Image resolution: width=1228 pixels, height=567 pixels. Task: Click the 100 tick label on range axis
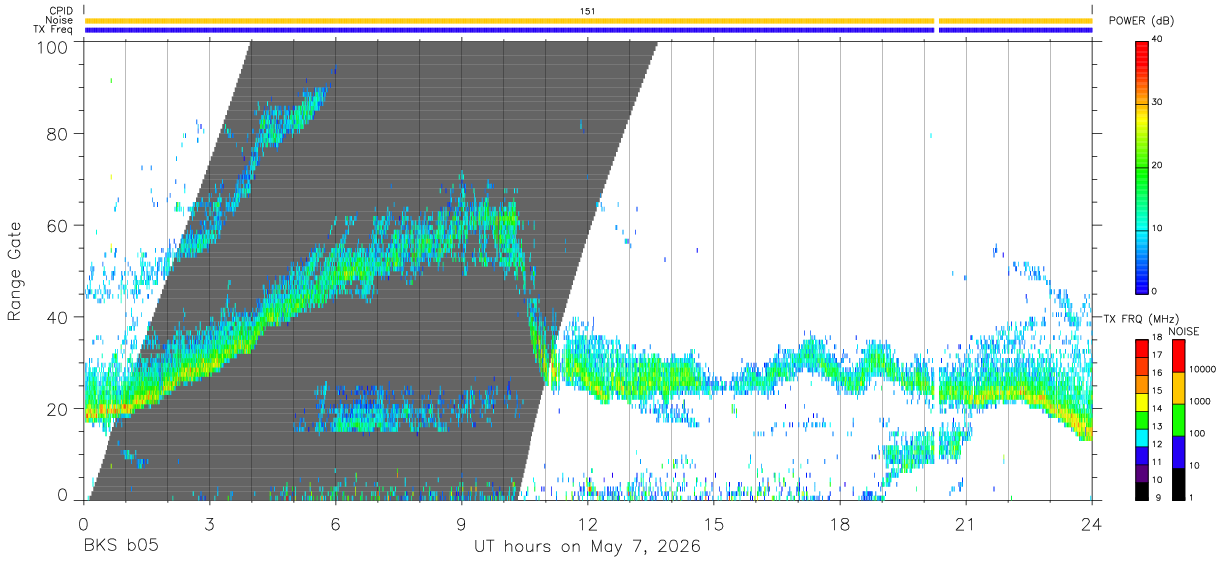[x=53, y=46]
